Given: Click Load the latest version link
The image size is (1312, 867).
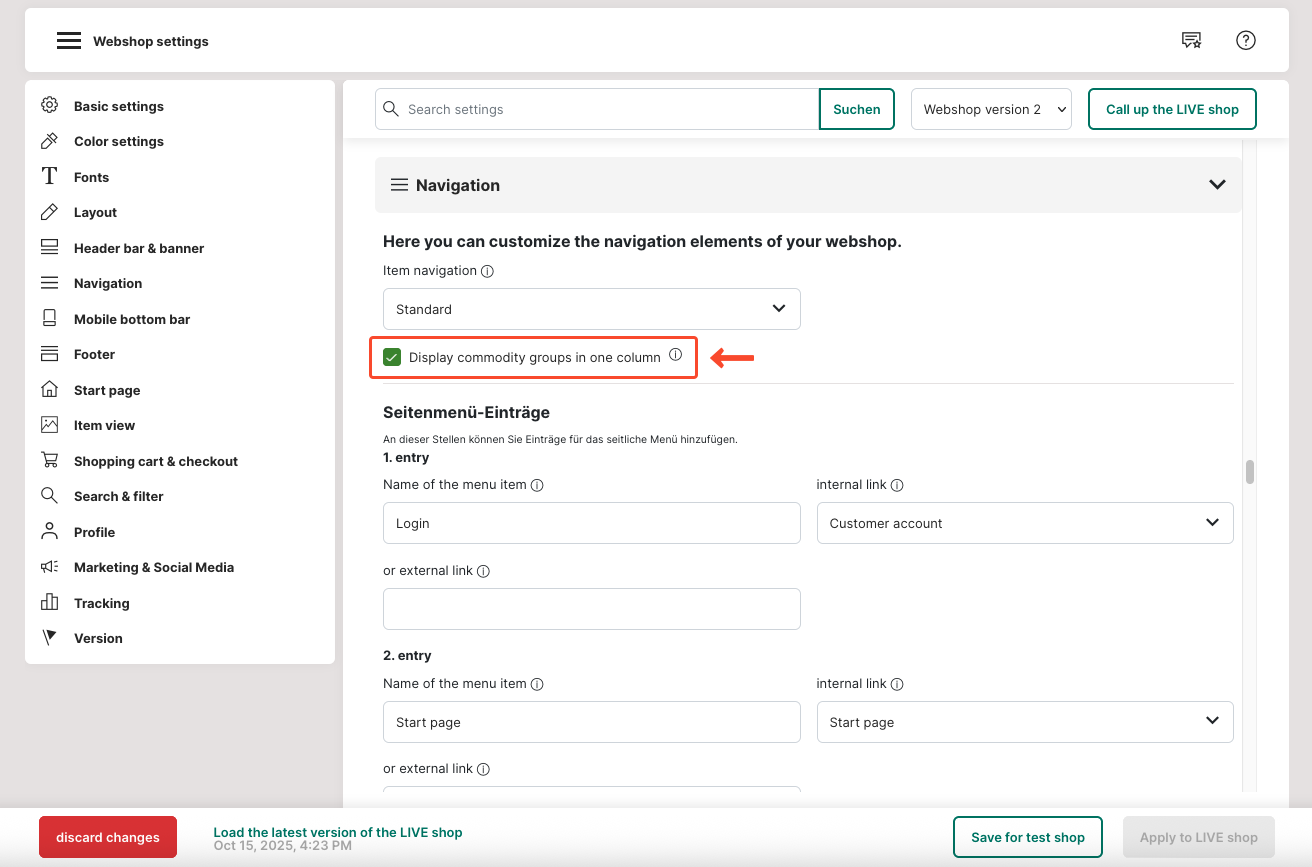Looking at the screenshot, I should [x=337, y=832].
